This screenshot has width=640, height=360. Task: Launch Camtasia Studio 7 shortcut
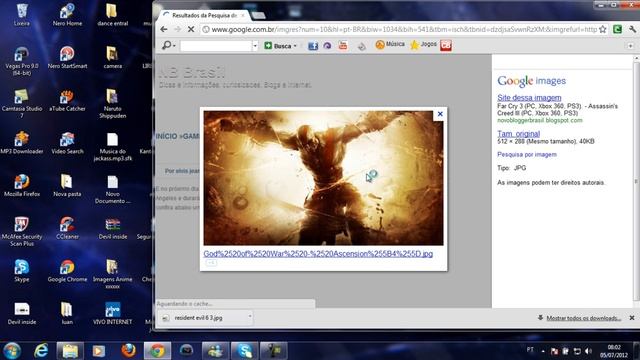click(x=22, y=104)
